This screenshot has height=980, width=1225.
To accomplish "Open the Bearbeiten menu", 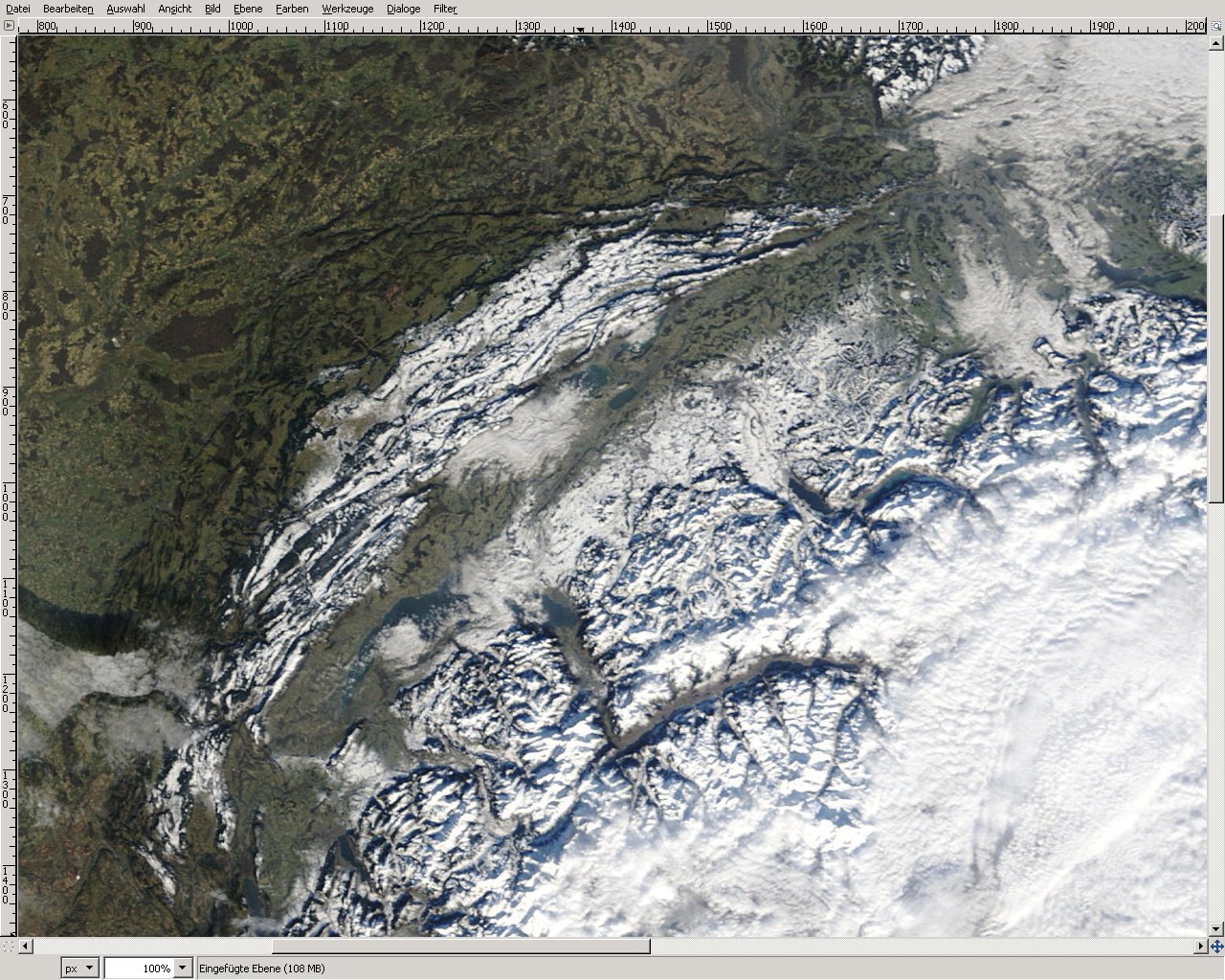I will coord(68,9).
